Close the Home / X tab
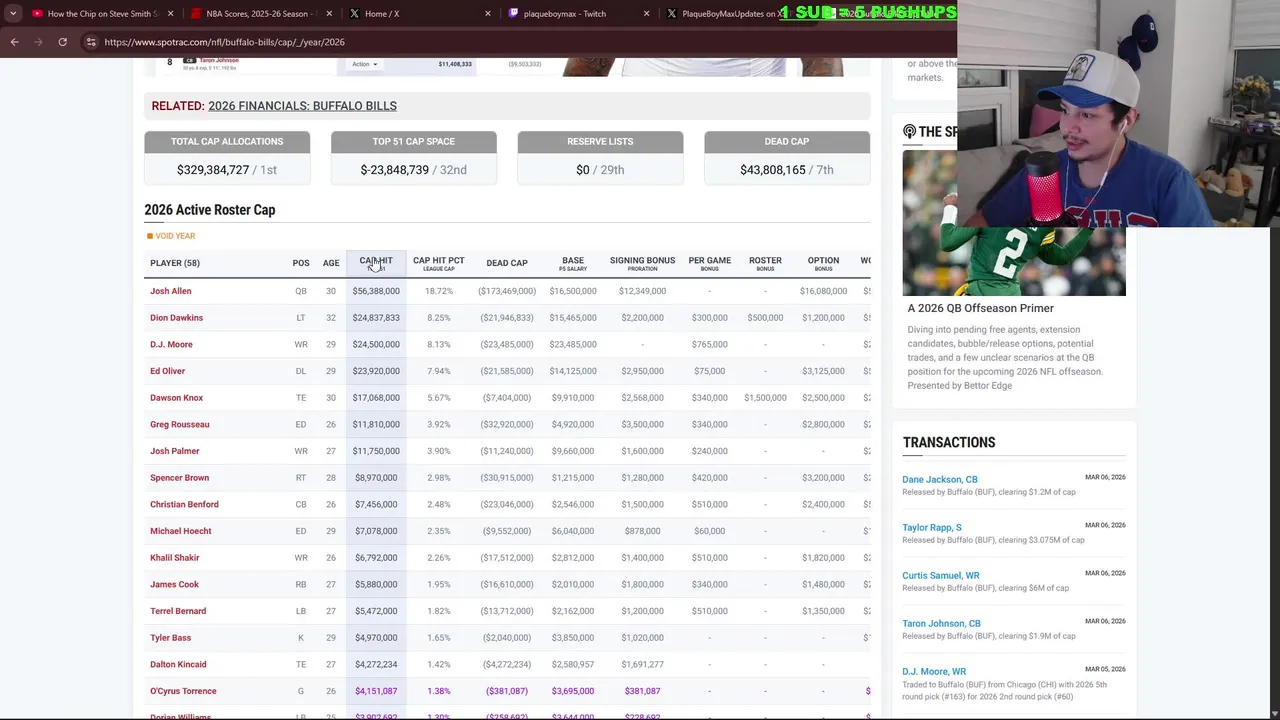The height and width of the screenshot is (720, 1280). (x=488, y=14)
